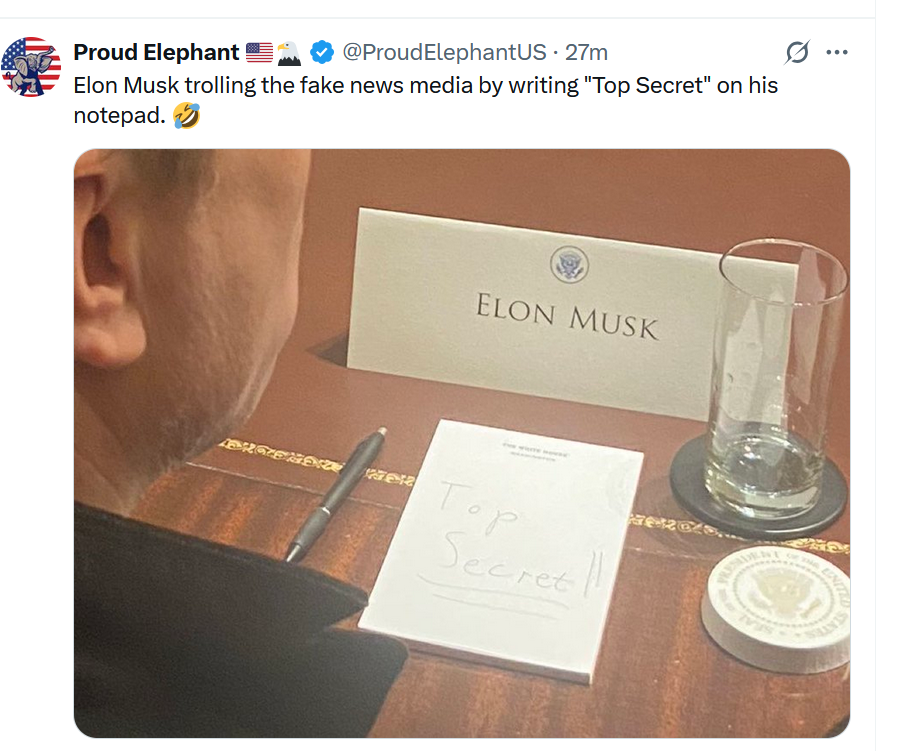Open the Proud Elephant profile avatar
The height and width of the screenshot is (751, 914).
(31, 66)
